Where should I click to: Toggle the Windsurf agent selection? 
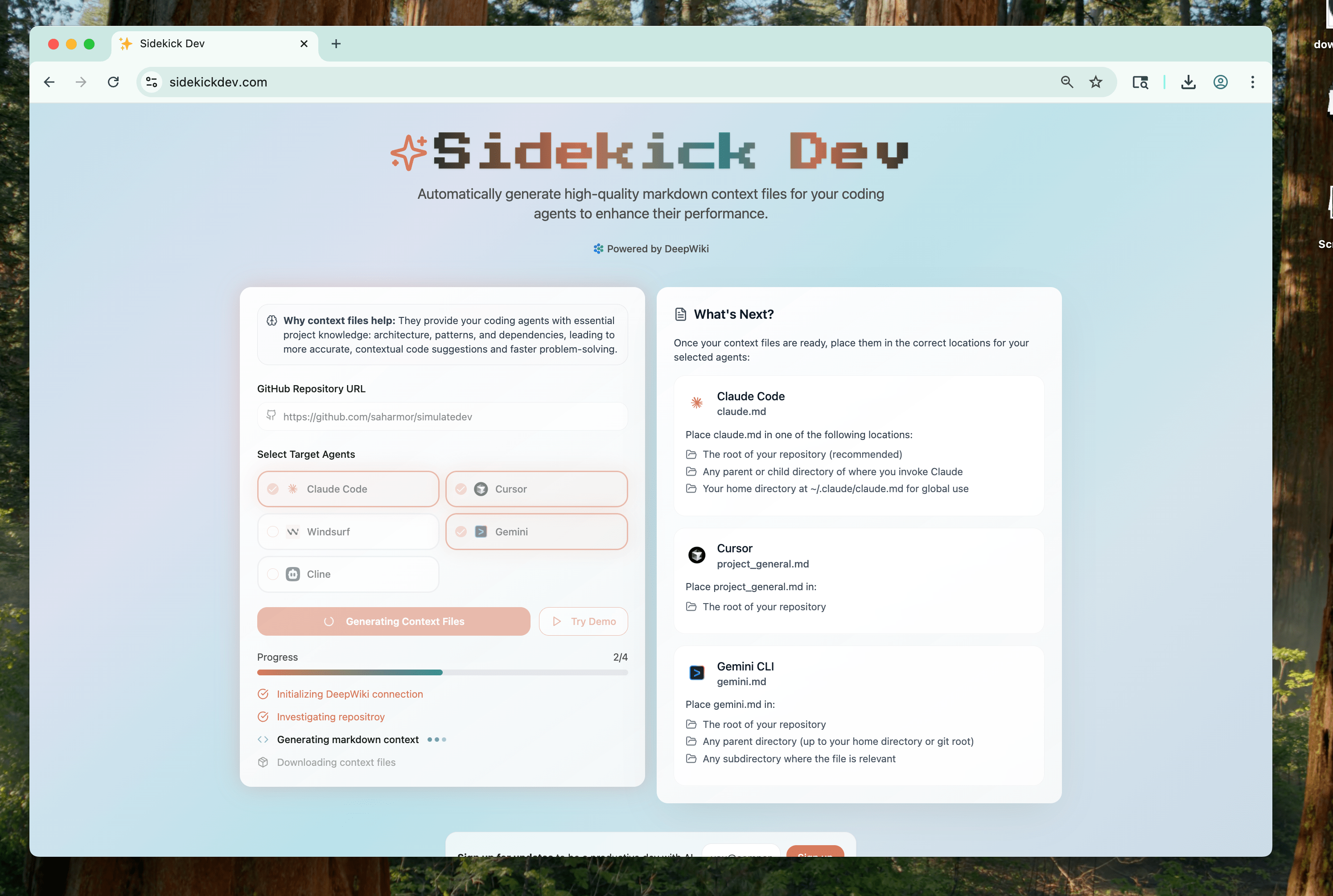coord(348,531)
